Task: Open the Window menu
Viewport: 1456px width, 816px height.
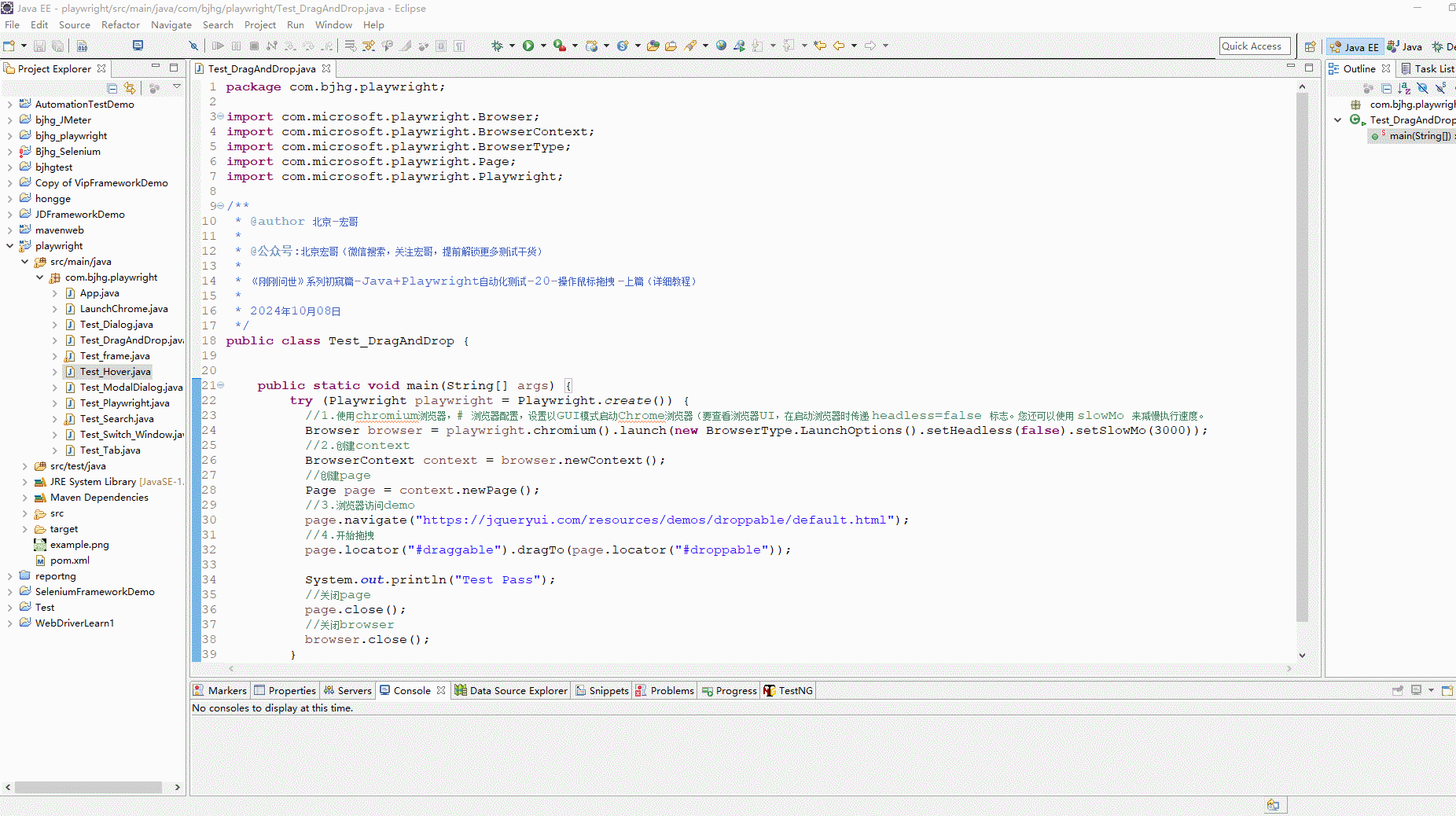Action: coord(333,25)
